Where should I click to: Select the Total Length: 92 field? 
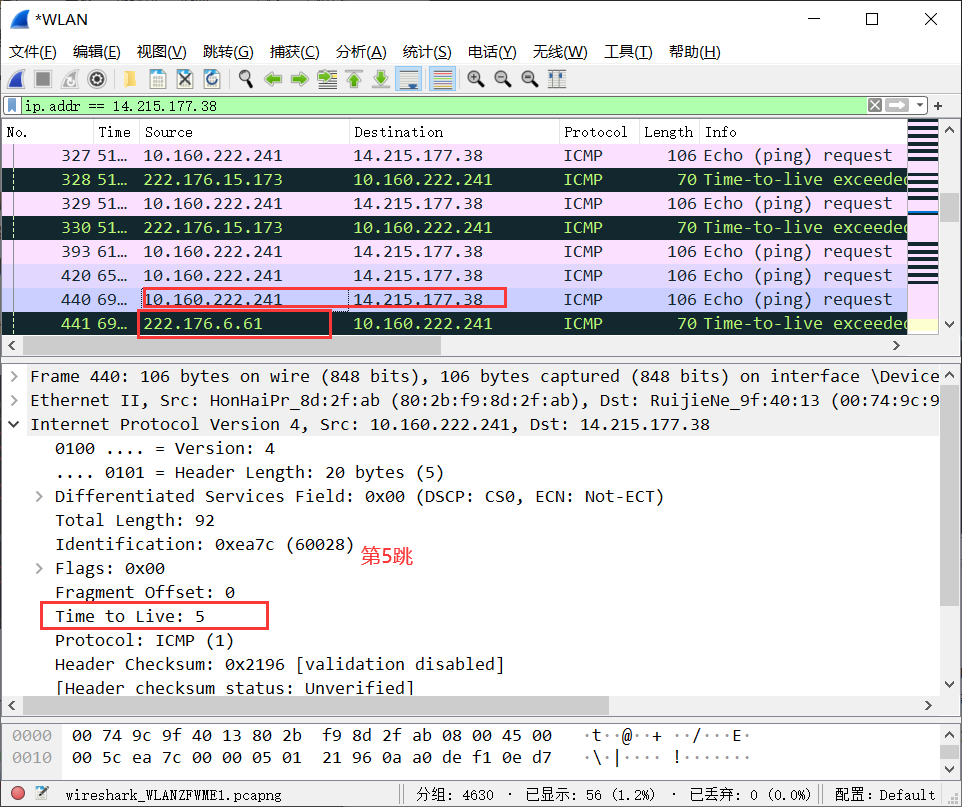pyautogui.click(x=135, y=520)
